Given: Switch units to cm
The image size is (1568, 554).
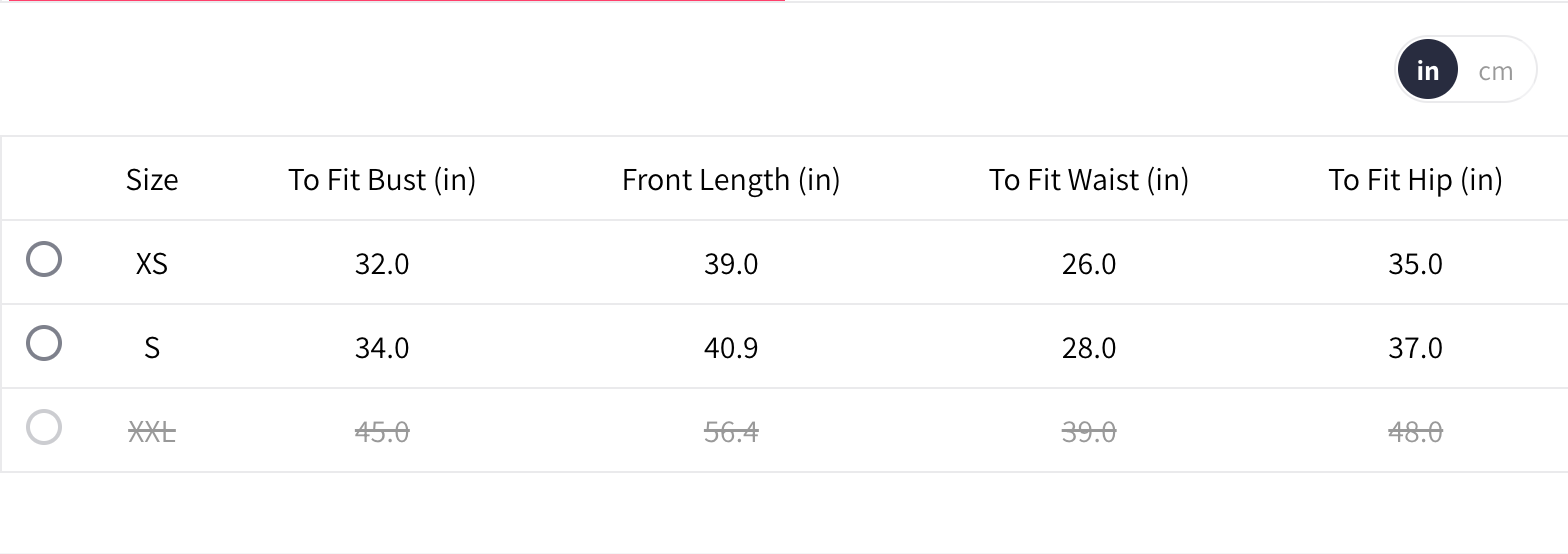Looking at the screenshot, I should coord(1495,71).
